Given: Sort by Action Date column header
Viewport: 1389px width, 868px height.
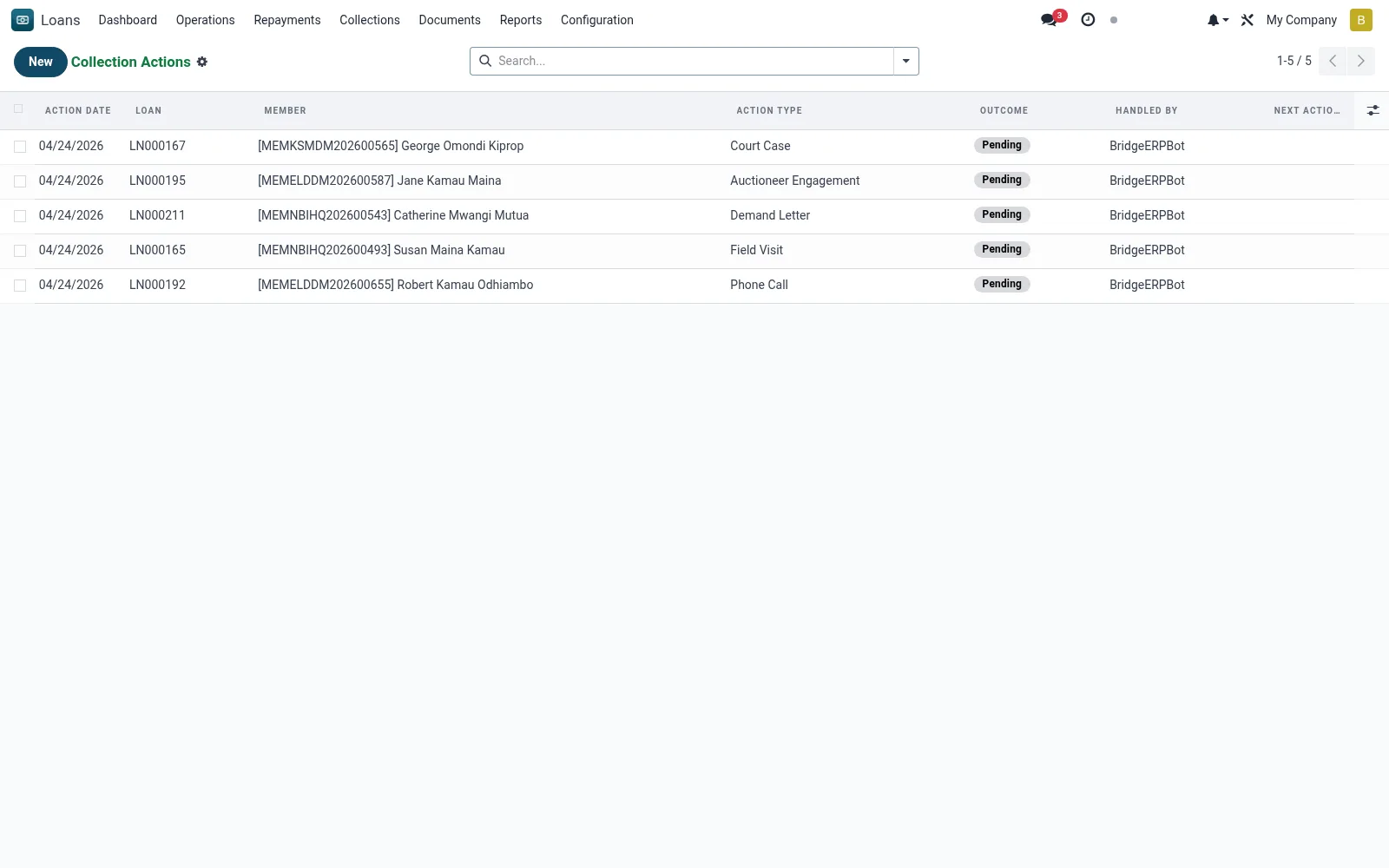Looking at the screenshot, I should [x=78, y=110].
